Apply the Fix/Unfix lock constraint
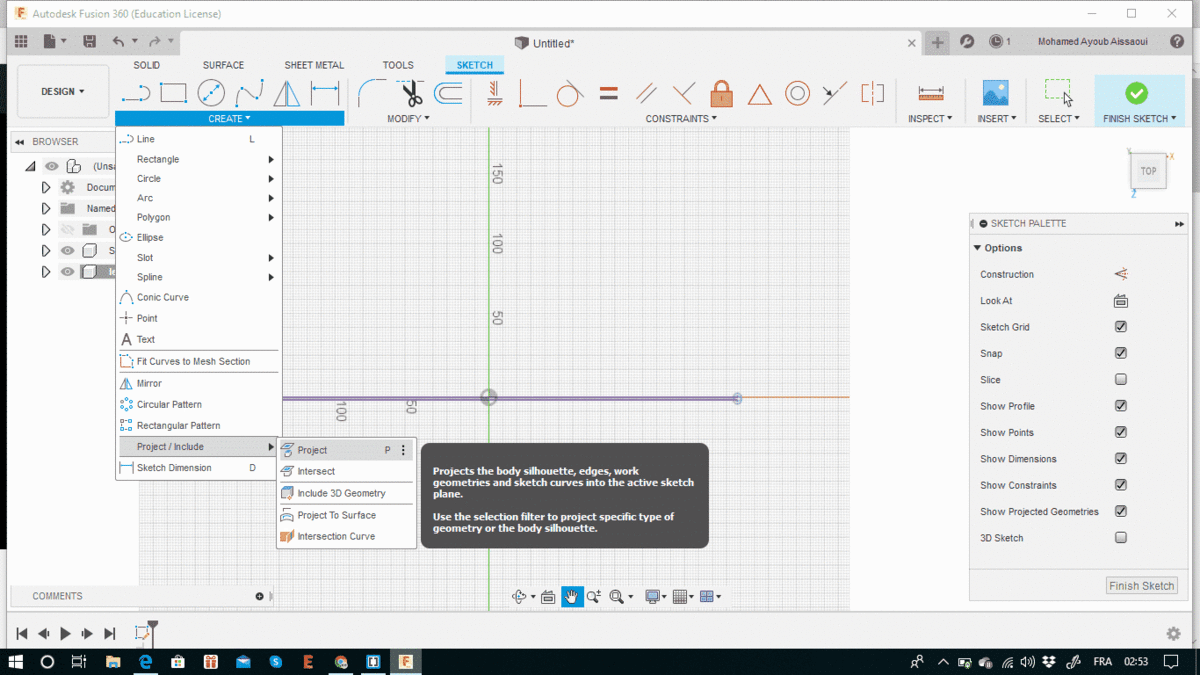The width and height of the screenshot is (1200, 675). point(721,94)
